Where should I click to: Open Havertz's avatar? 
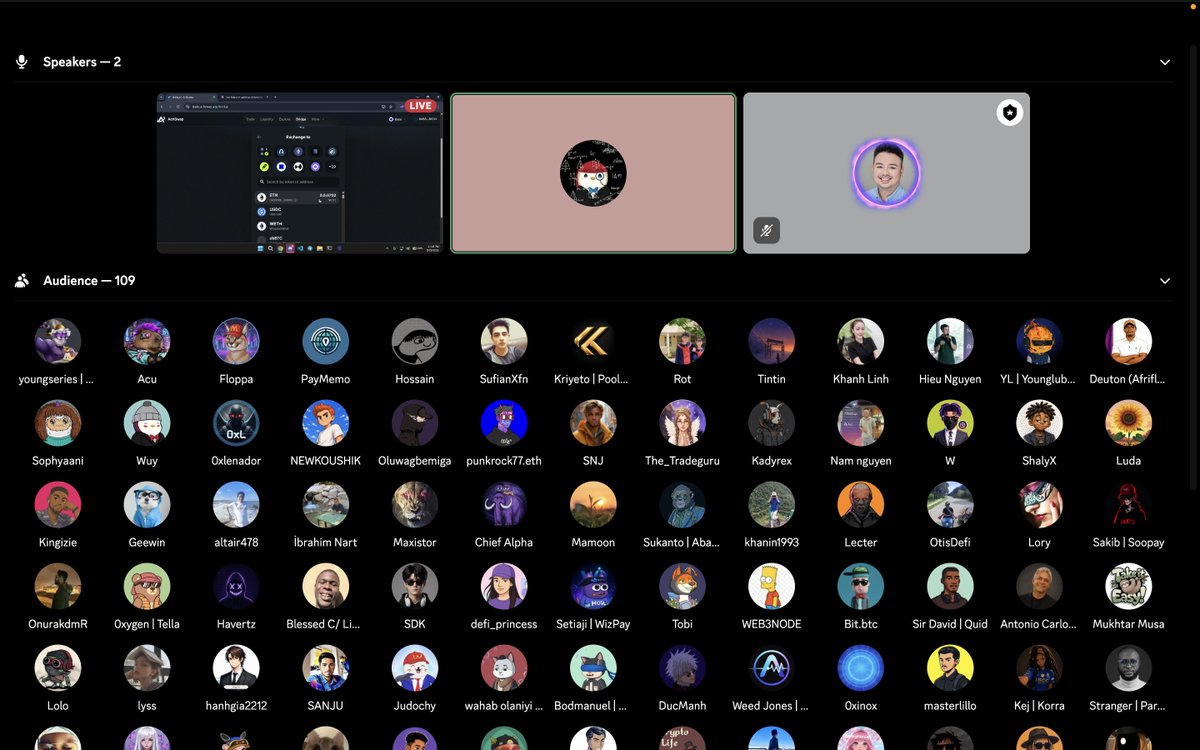click(236, 587)
